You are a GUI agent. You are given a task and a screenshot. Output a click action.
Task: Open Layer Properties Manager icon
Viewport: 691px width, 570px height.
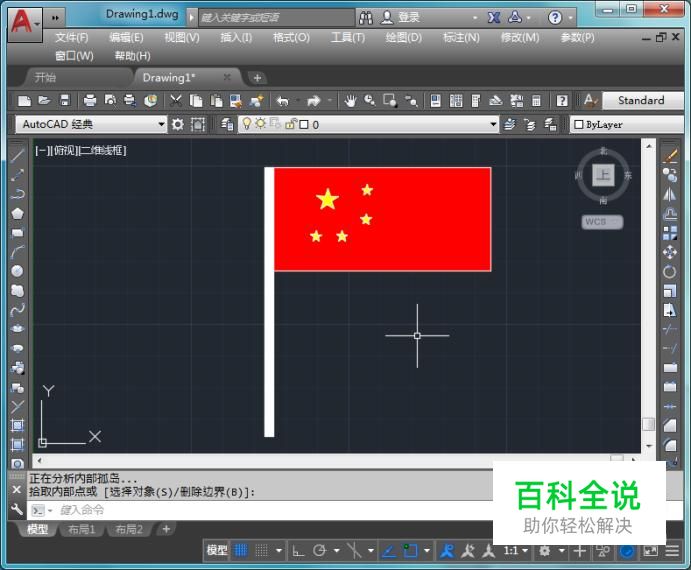click(227, 125)
